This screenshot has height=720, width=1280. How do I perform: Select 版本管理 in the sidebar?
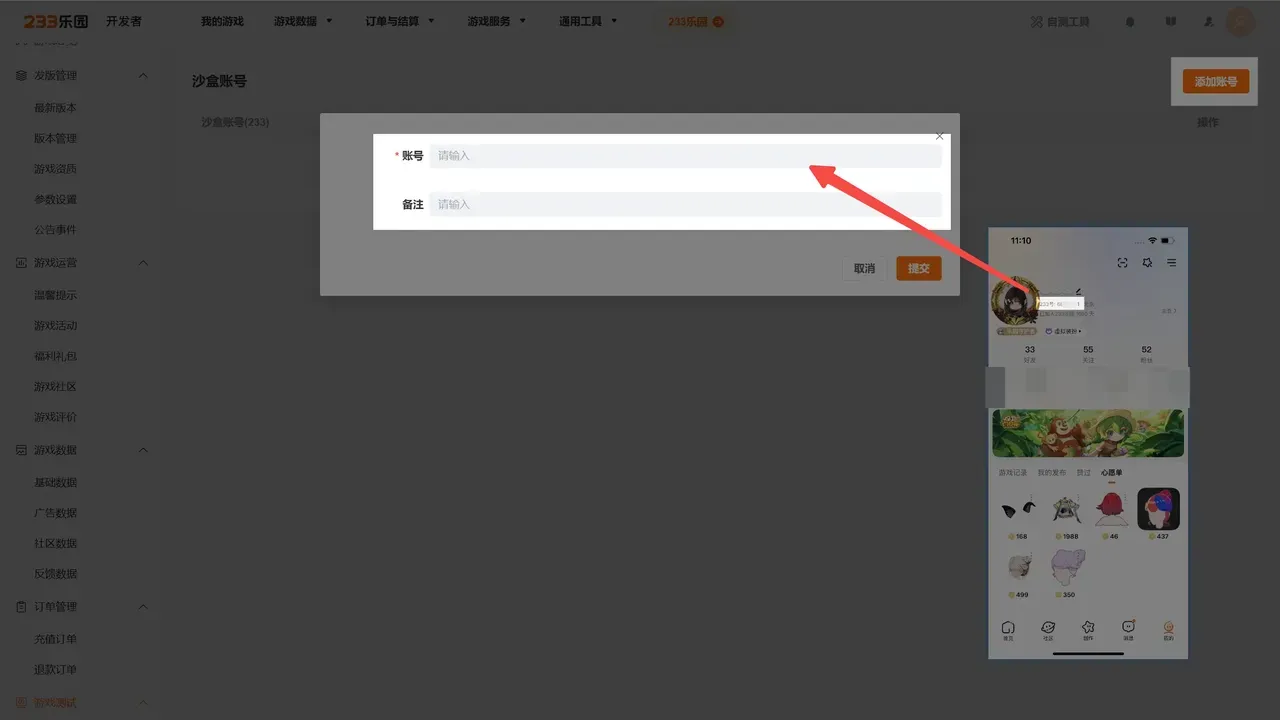[55, 139]
